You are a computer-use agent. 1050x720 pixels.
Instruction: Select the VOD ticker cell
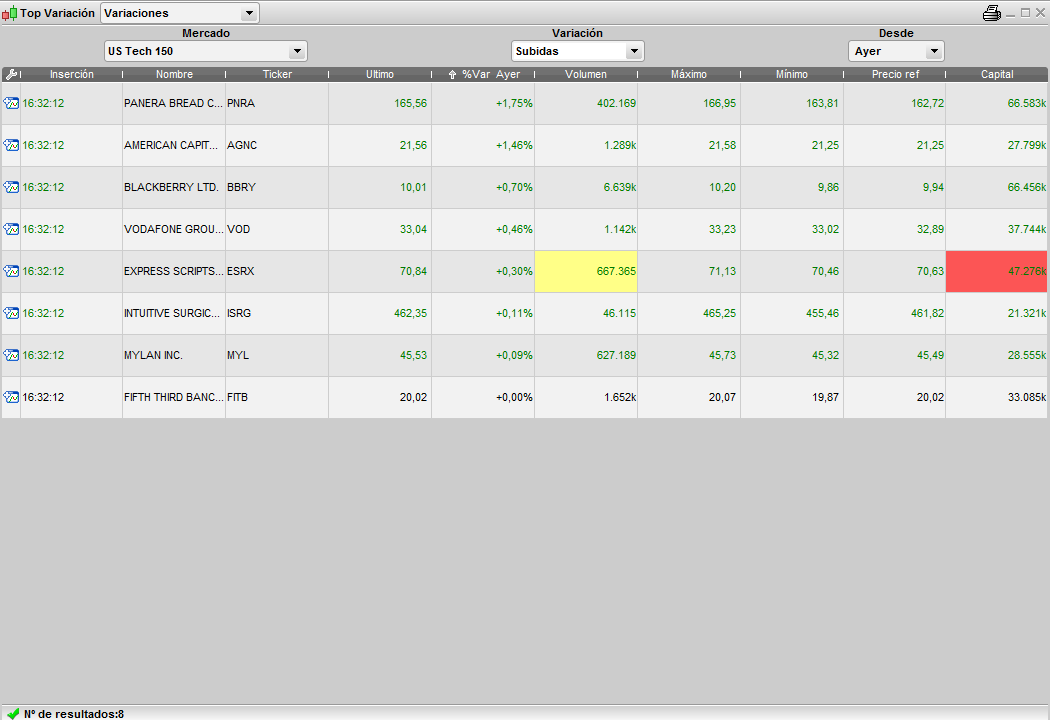[x=277, y=229]
